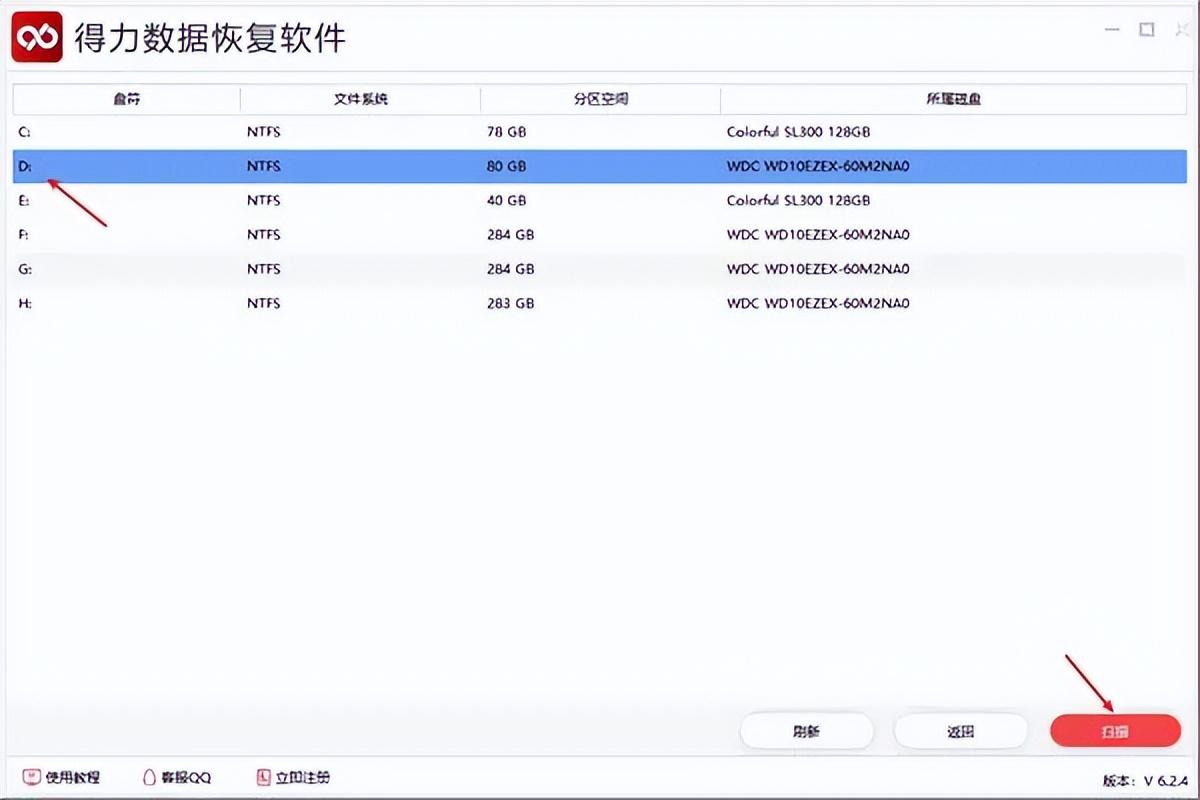Image resolution: width=1200 pixels, height=800 pixels.
Task: Select the E: drive letter cell
Action: pos(26,201)
